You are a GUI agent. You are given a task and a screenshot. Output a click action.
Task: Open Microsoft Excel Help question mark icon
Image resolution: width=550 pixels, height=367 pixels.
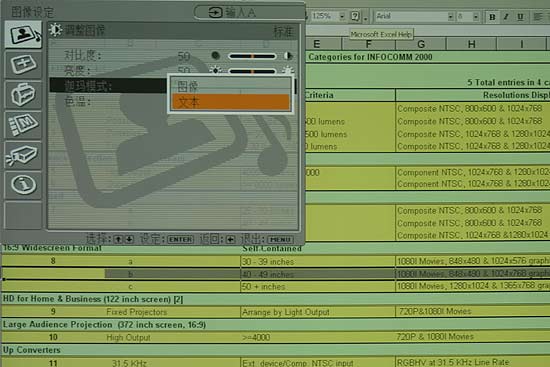(355, 16)
